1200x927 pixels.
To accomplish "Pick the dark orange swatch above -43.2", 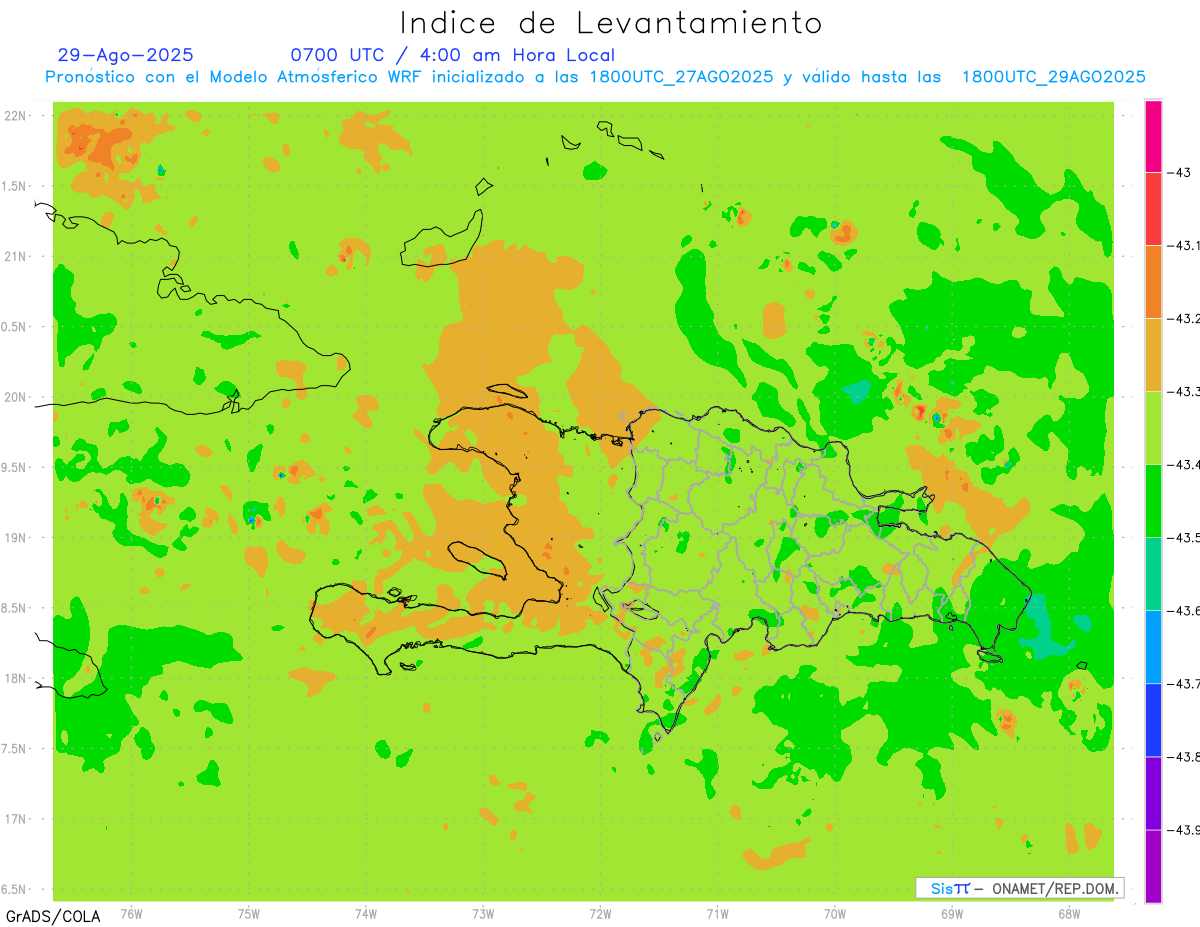I will tap(1153, 282).
